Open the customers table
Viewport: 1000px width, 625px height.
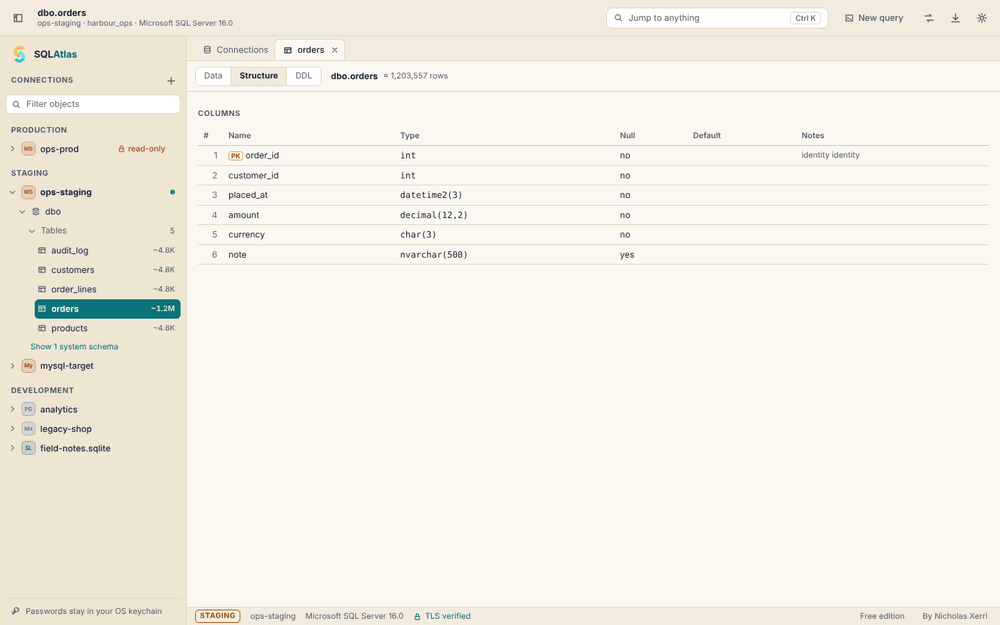(108, 270)
